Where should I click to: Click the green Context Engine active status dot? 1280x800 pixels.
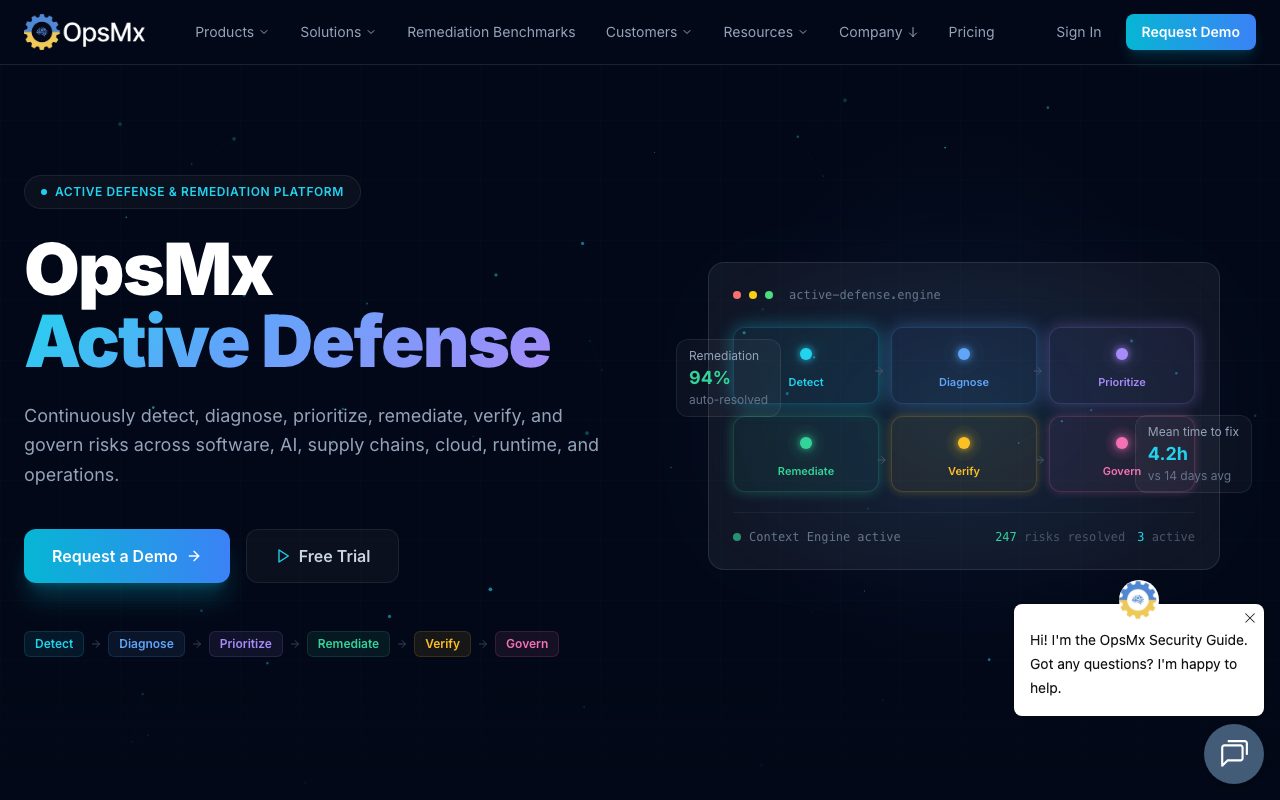point(737,537)
